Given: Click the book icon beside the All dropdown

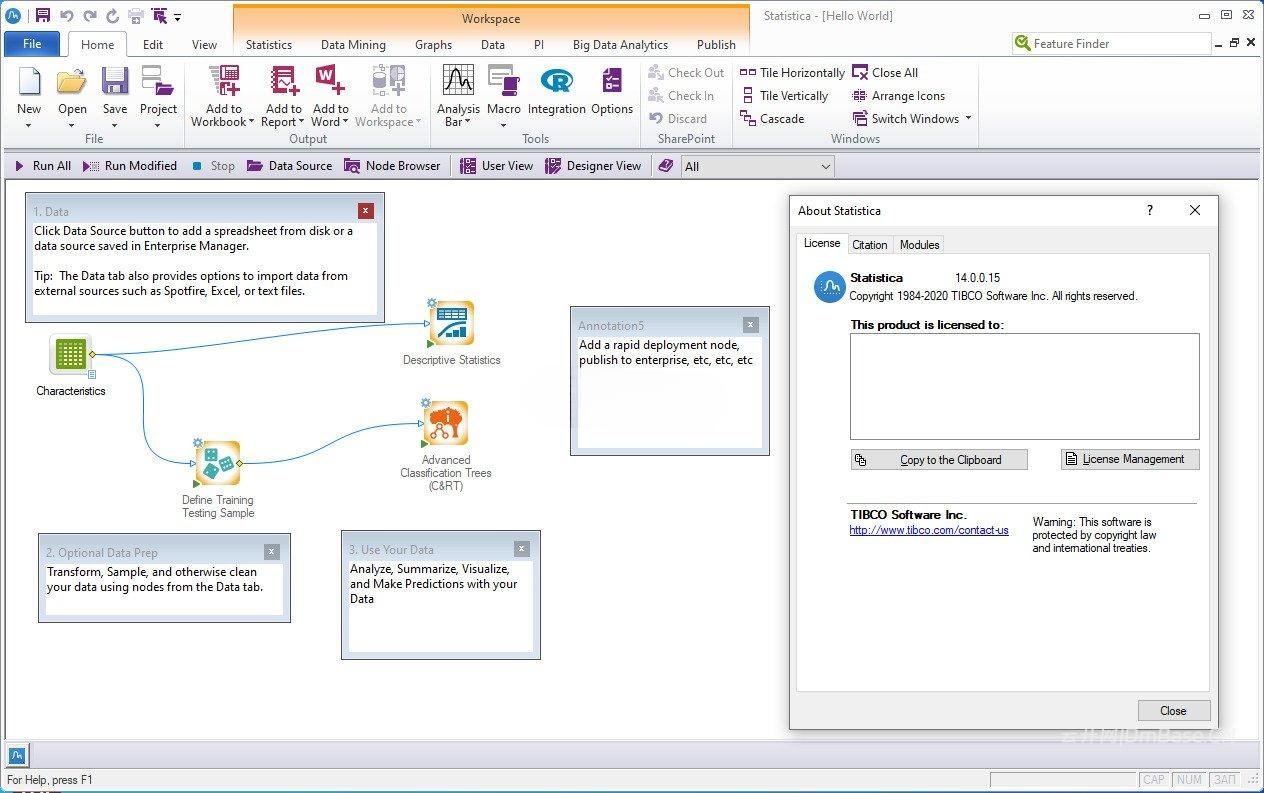Looking at the screenshot, I should pos(666,166).
